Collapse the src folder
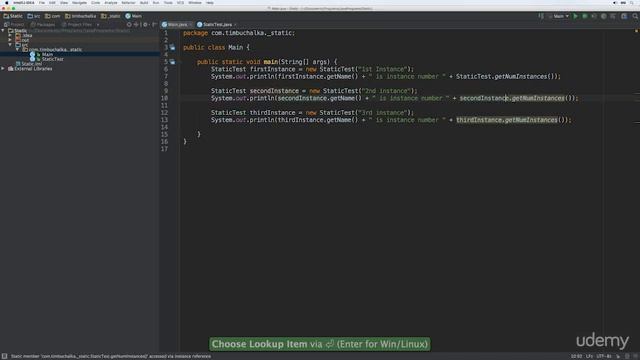 point(10,45)
